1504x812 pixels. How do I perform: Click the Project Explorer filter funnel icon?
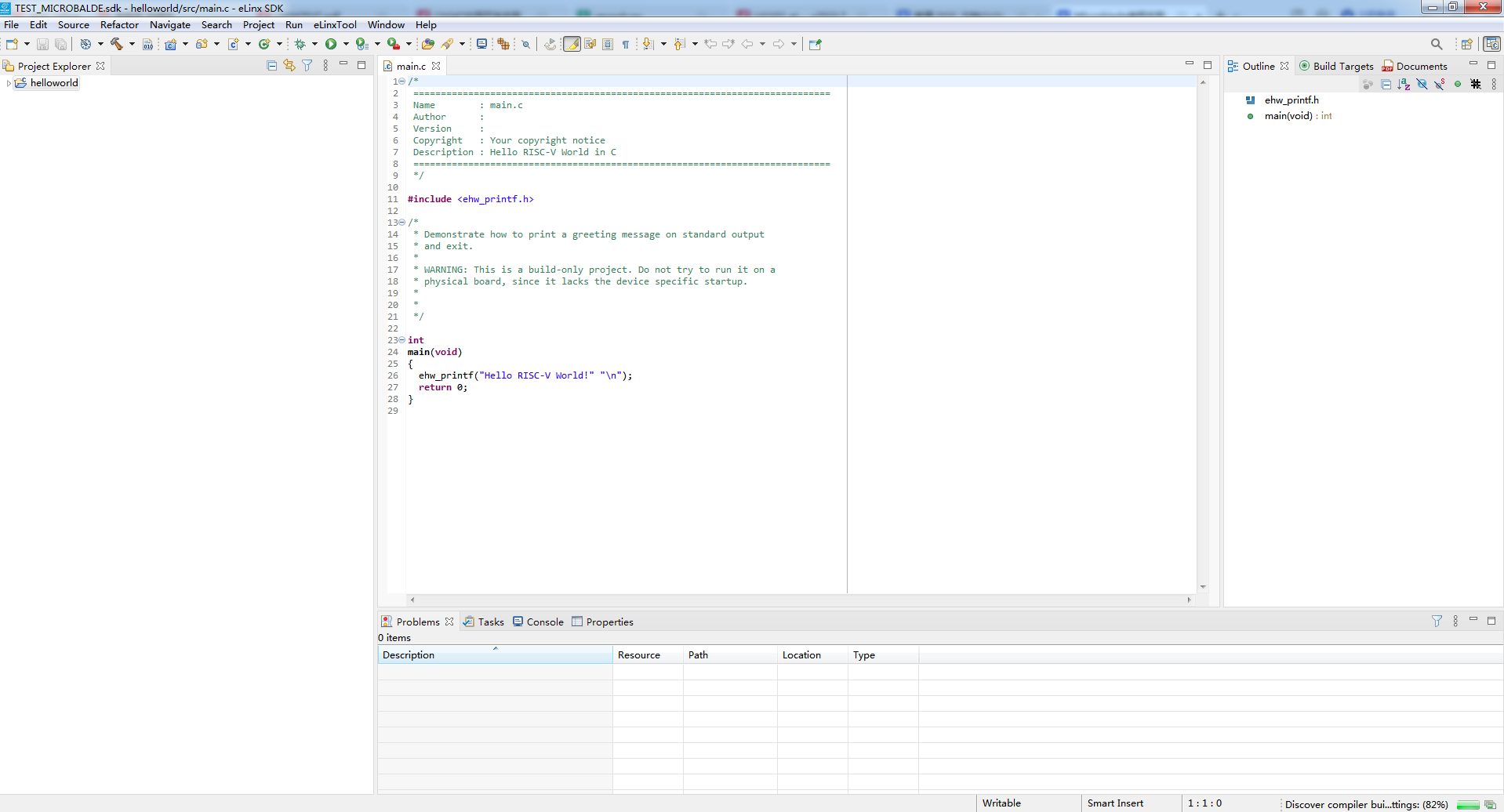pyautogui.click(x=307, y=66)
